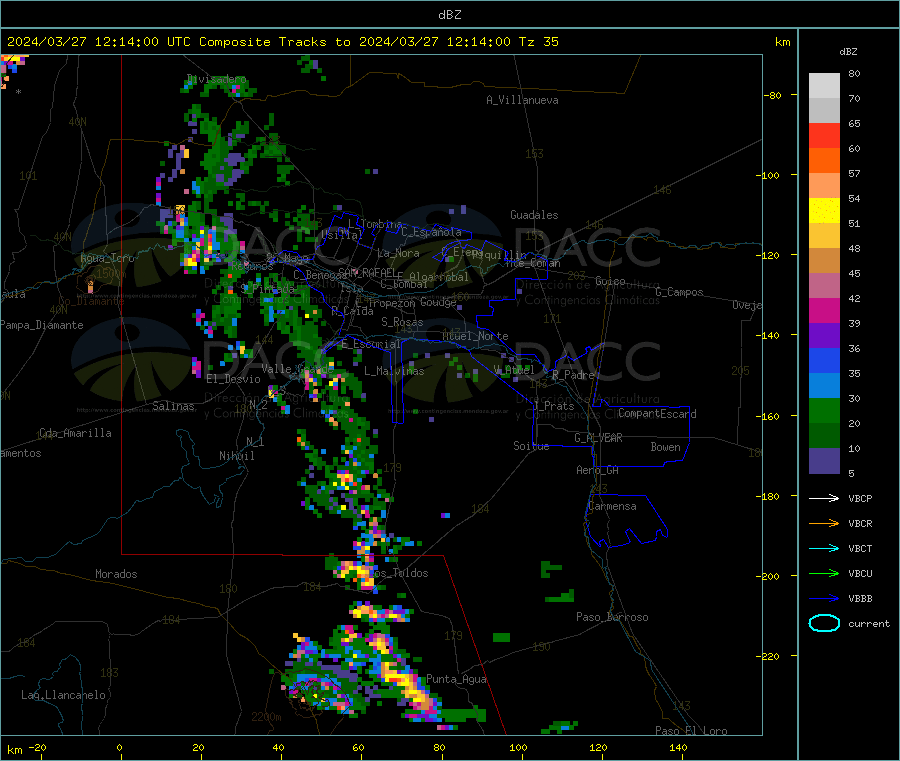The width and height of the screenshot is (900, 761).
Task: Click the 'J_Prats' map label
Action: coord(553,406)
